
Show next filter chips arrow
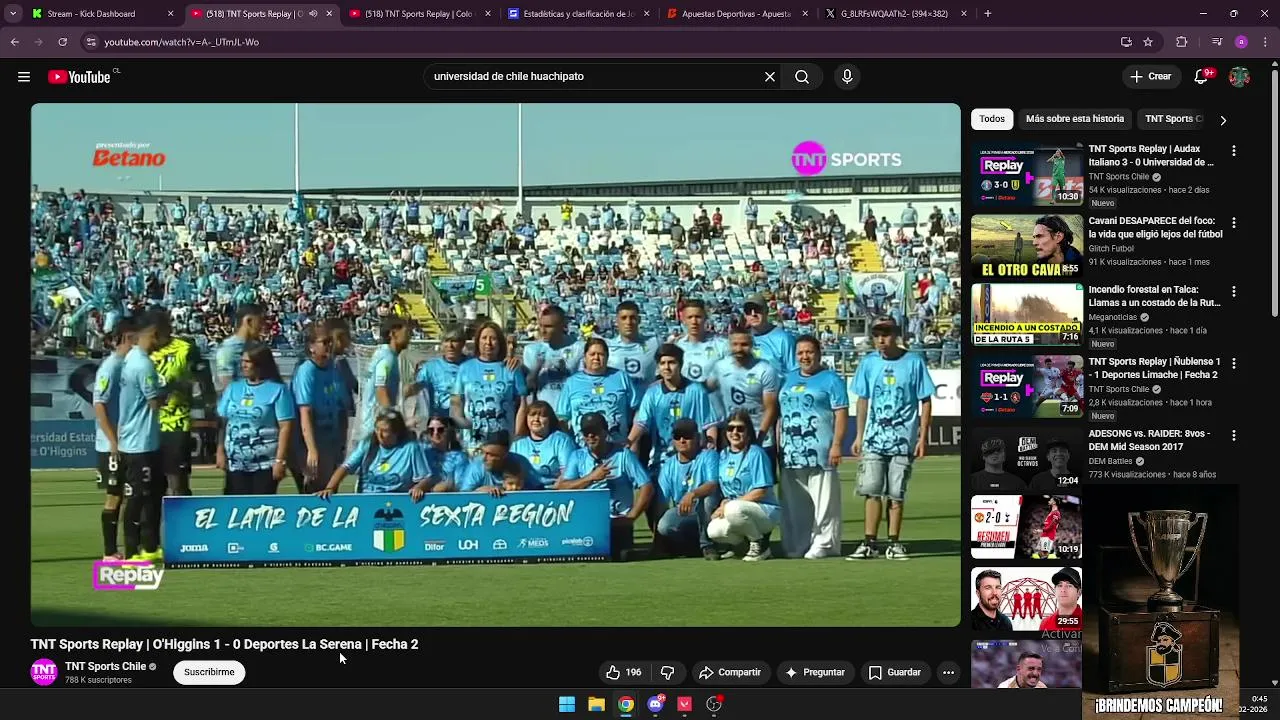click(x=1222, y=120)
